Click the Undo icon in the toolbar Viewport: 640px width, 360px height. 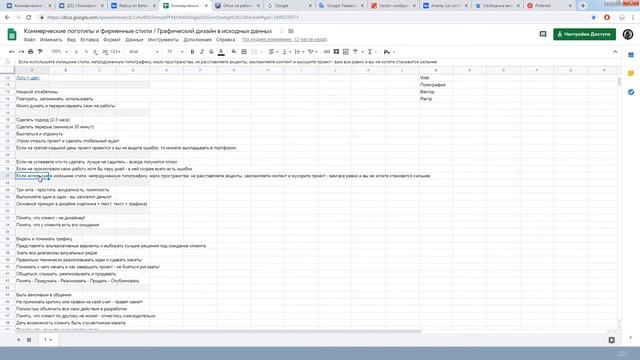tap(11, 52)
